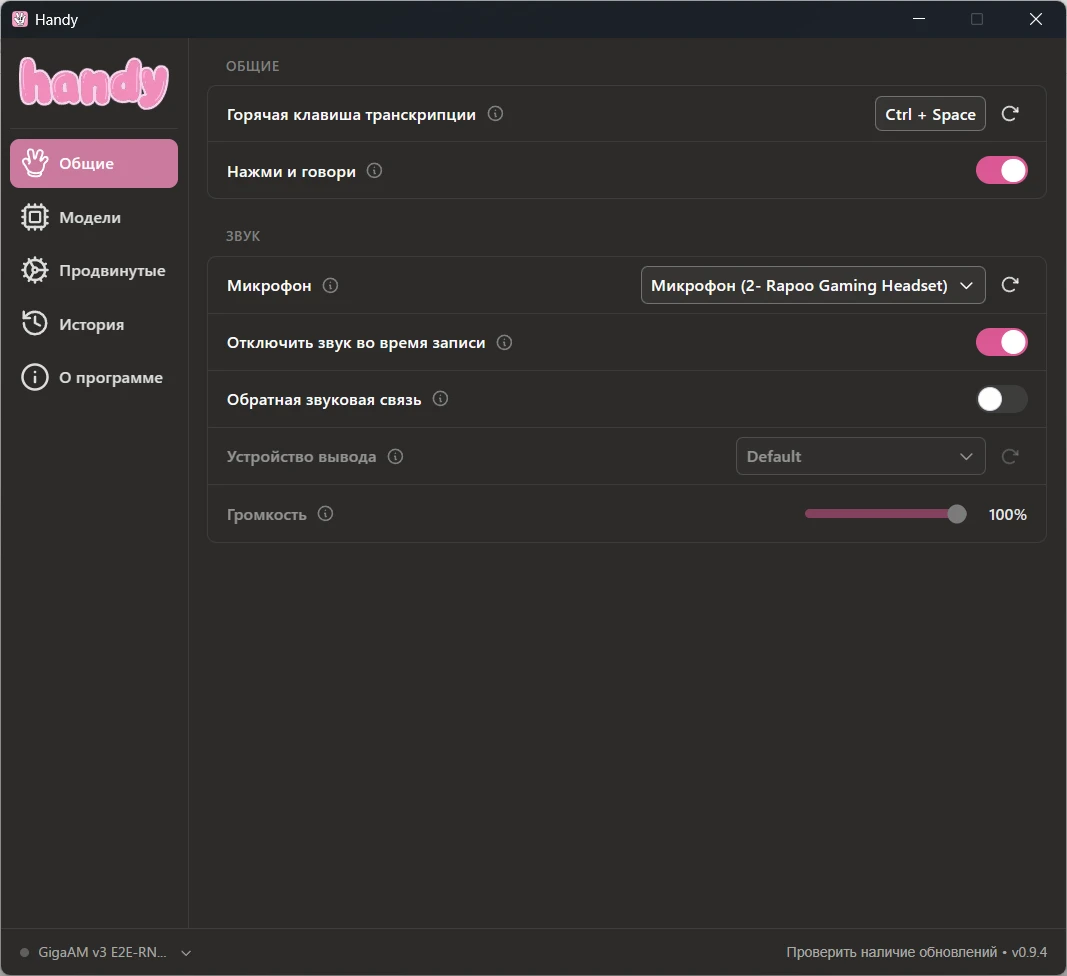1067x976 pixels.
Task: Click the Громкость label
Action: click(267, 515)
